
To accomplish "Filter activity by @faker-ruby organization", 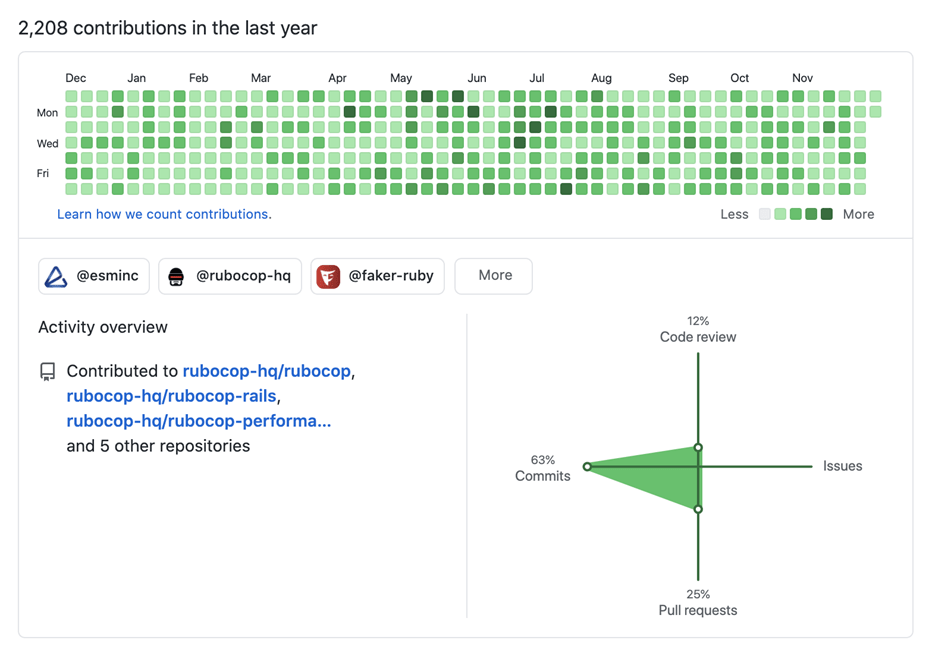I will pyautogui.click(x=377, y=276).
